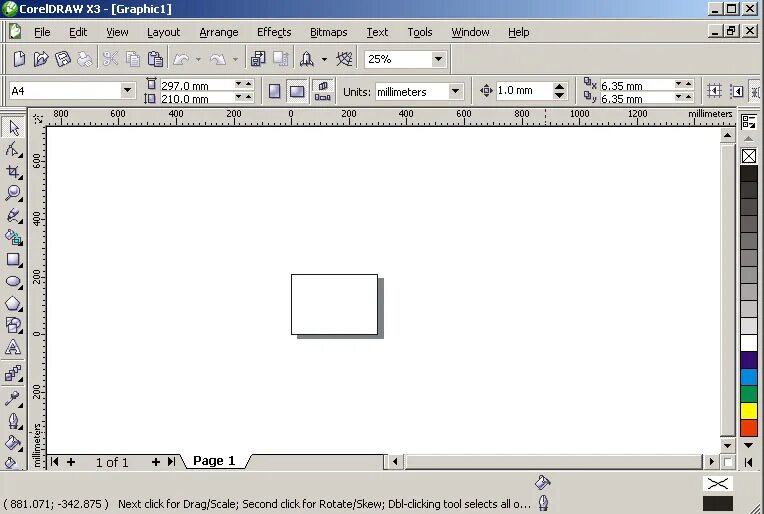The image size is (764, 514).
Task: Open the Arrange menu
Action: coord(219,32)
